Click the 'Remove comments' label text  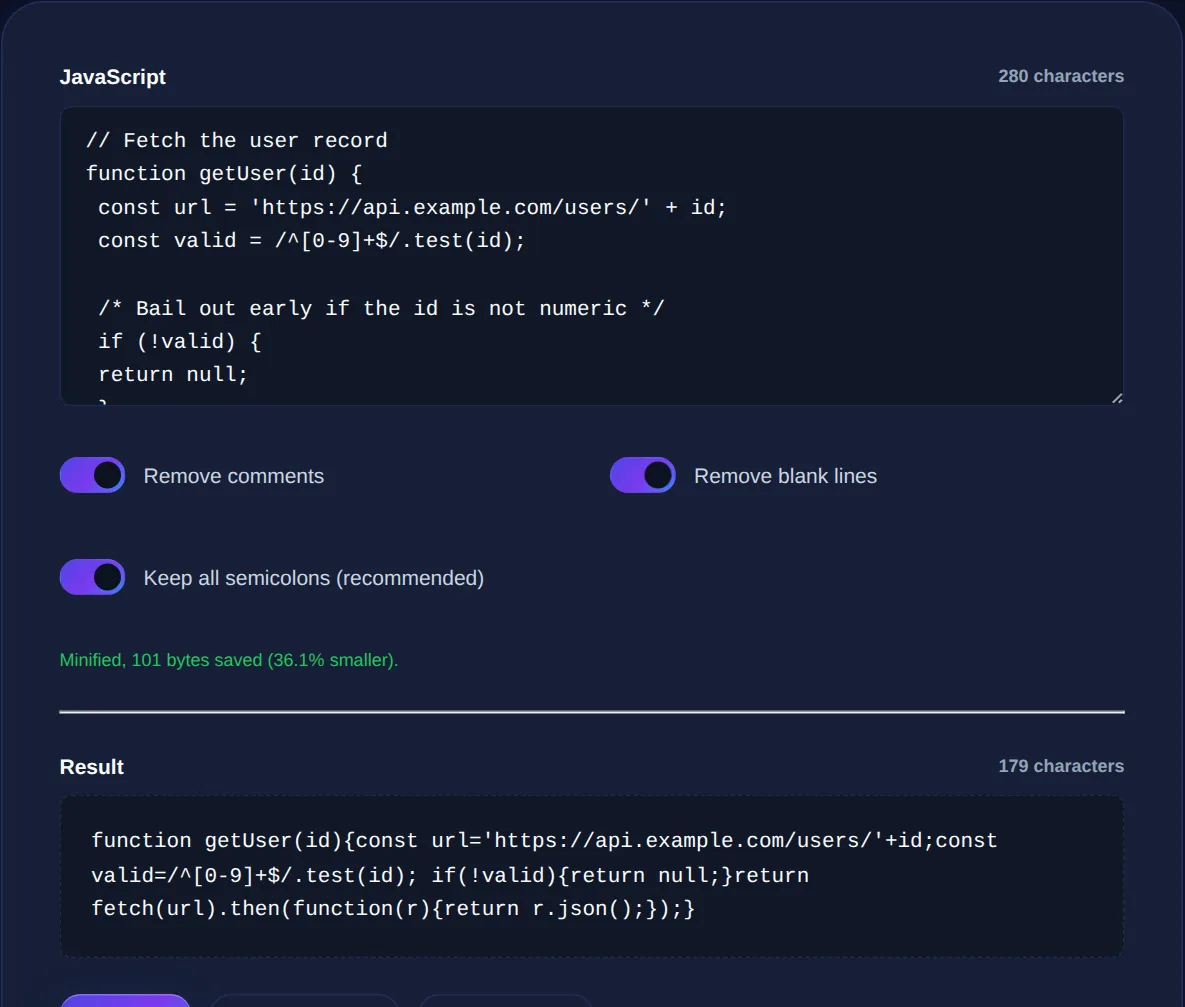click(x=234, y=476)
